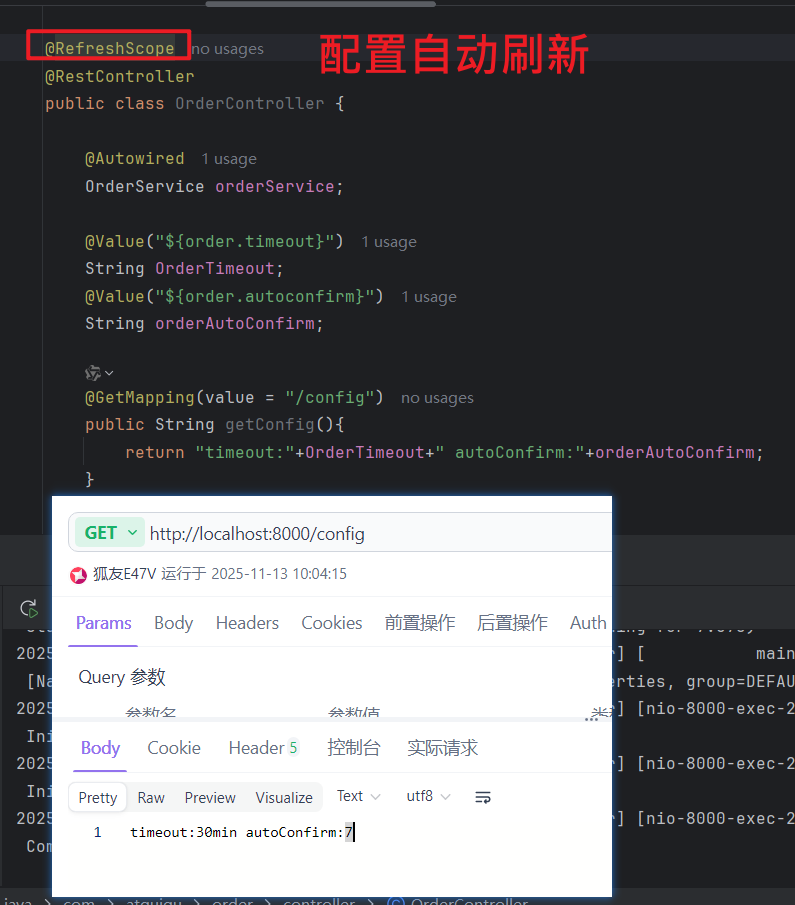Select the response Cookie tab

click(174, 748)
